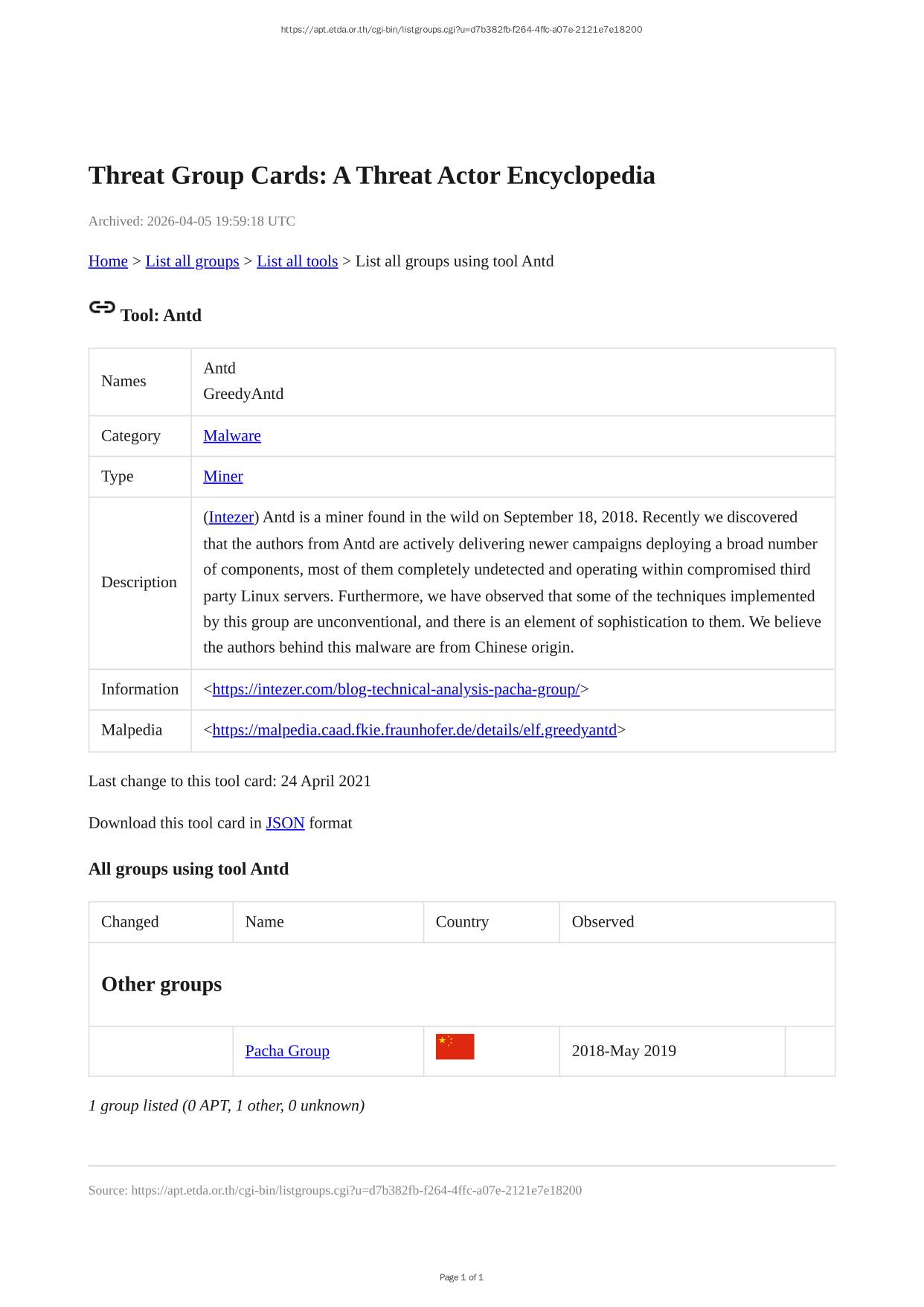The image size is (924, 1307).
Task: Open the Pacha Group entry
Action: [287, 1051]
